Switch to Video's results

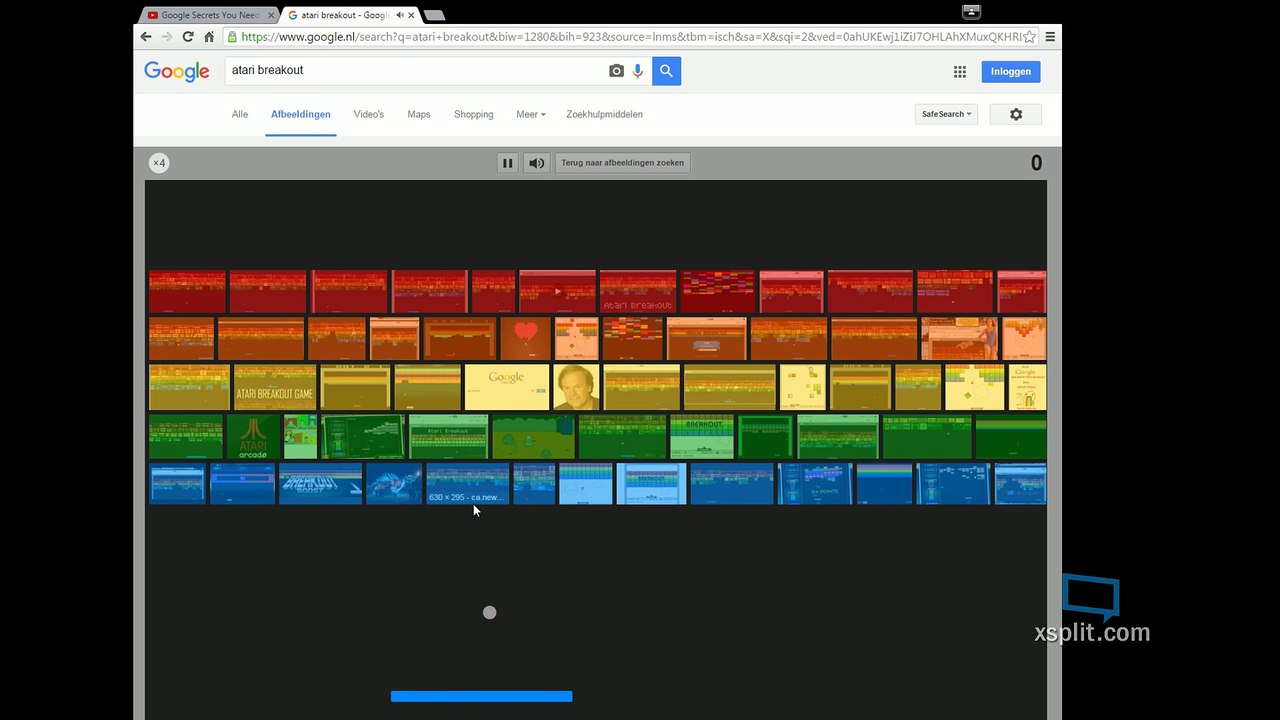tap(369, 114)
